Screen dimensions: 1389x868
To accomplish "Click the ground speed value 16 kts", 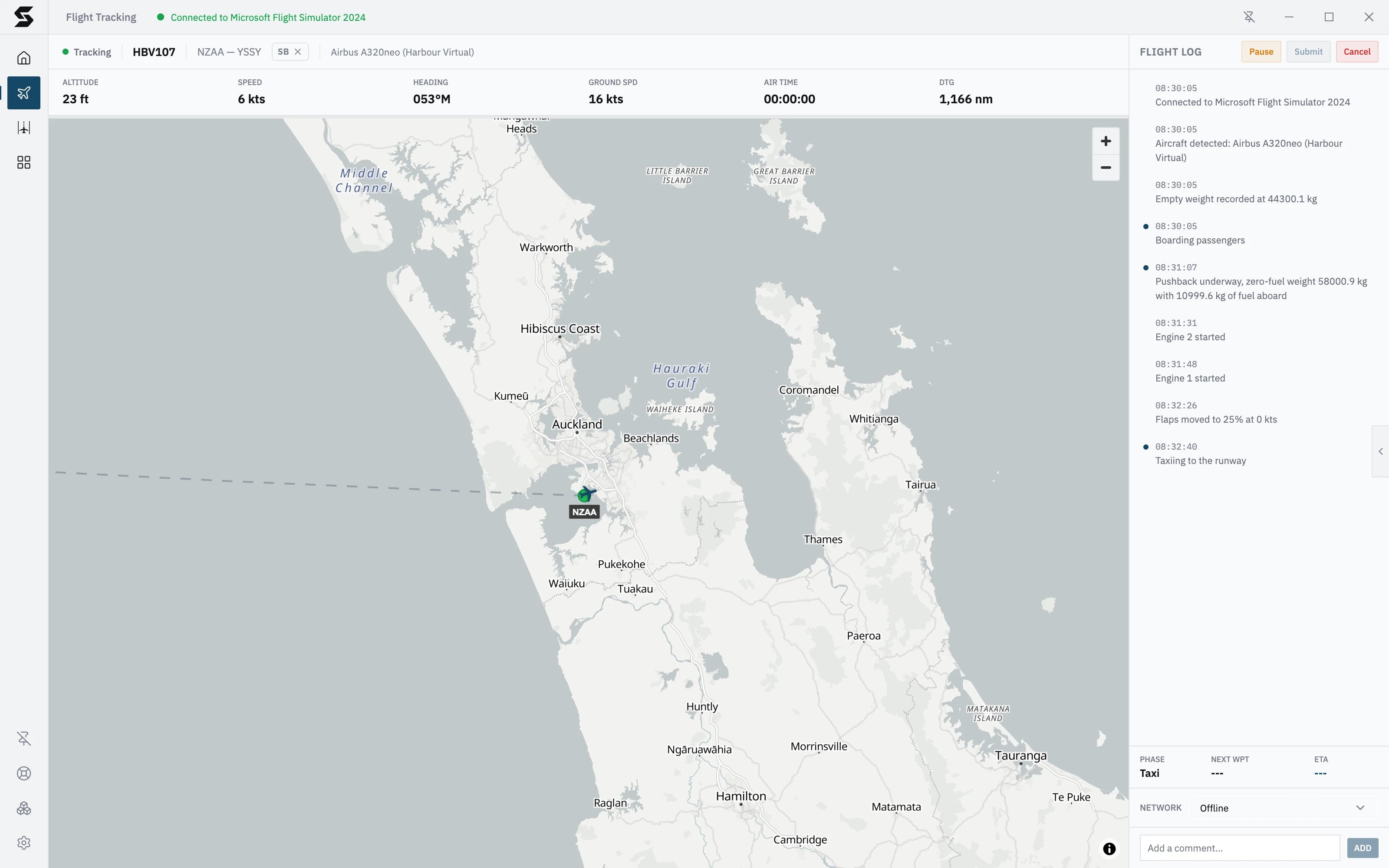I will [x=606, y=99].
